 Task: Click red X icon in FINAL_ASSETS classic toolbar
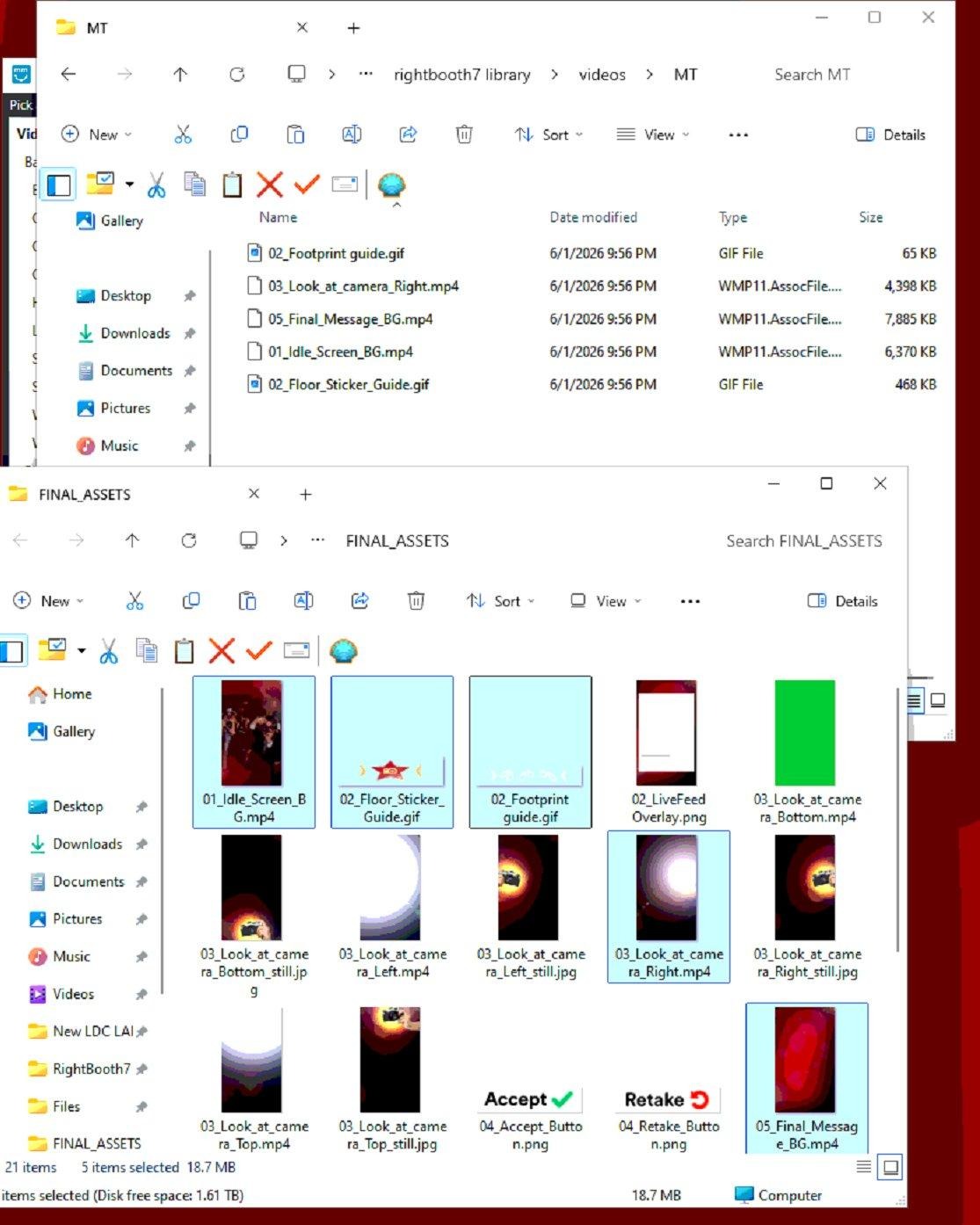(x=221, y=651)
